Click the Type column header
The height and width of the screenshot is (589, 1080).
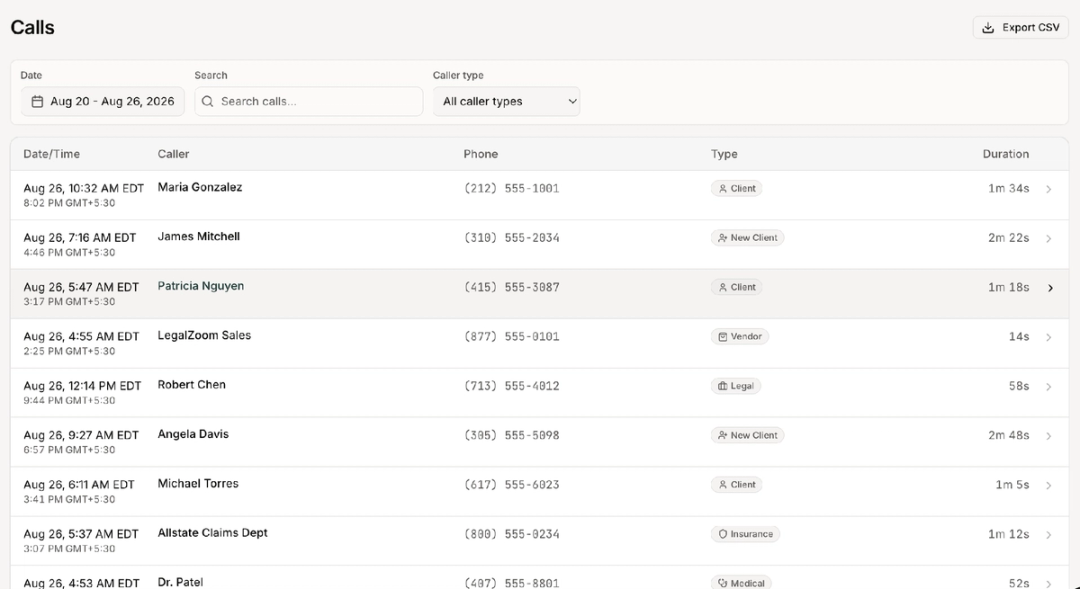(x=724, y=154)
